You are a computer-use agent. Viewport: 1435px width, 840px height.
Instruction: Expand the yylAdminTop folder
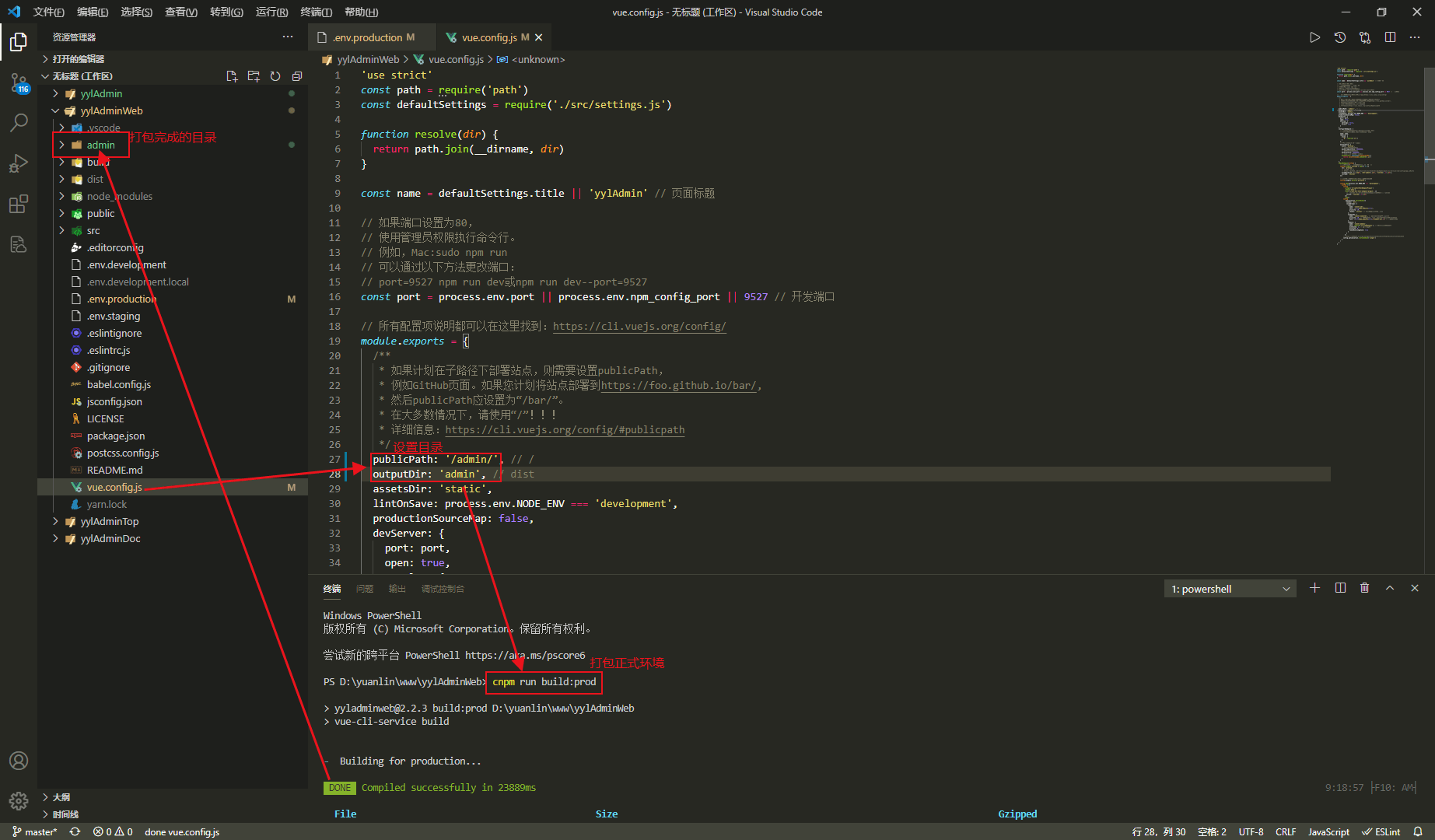(110, 521)
